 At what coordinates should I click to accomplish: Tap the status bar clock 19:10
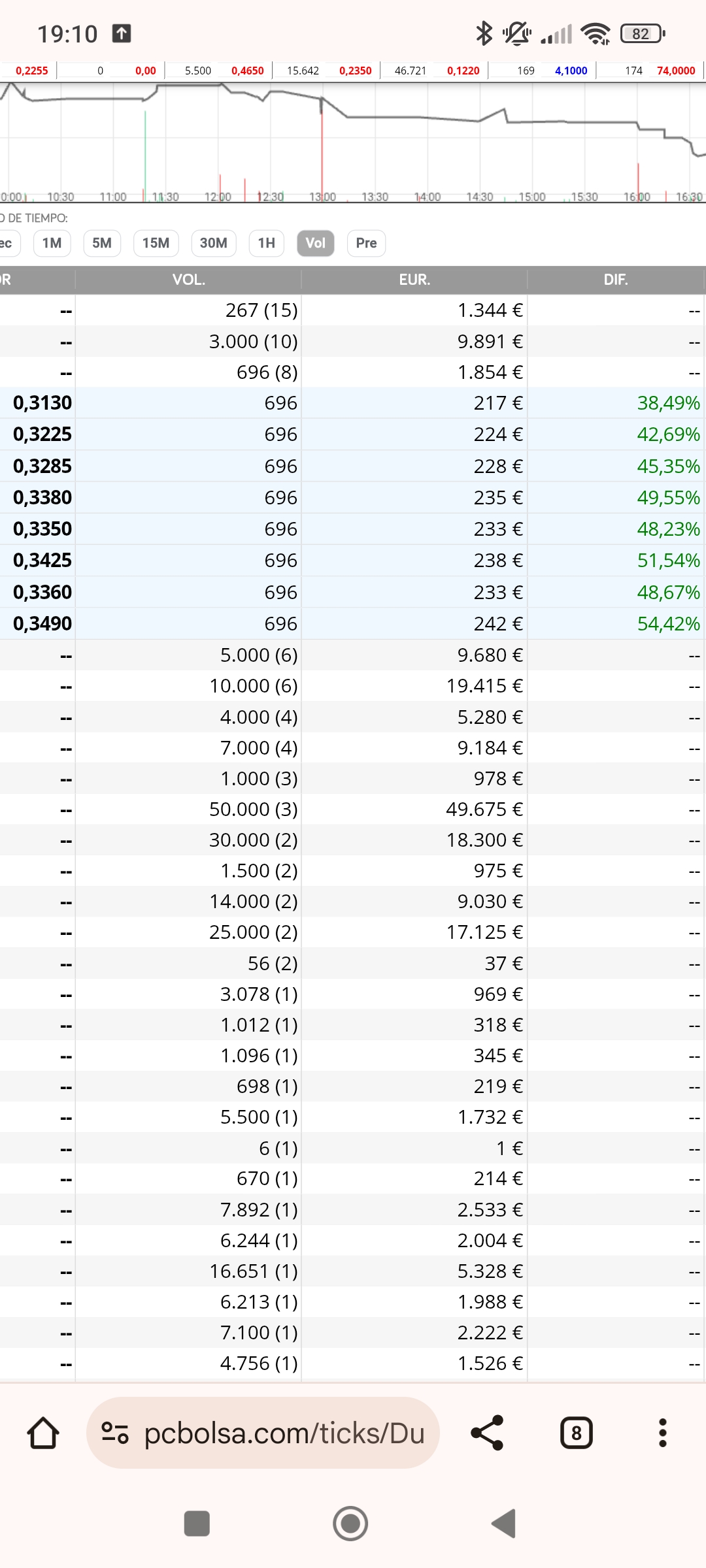coord(67,34)
